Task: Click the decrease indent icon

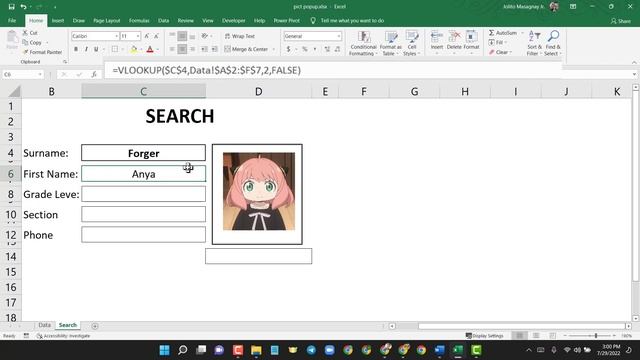Action: tap(204, 49)
